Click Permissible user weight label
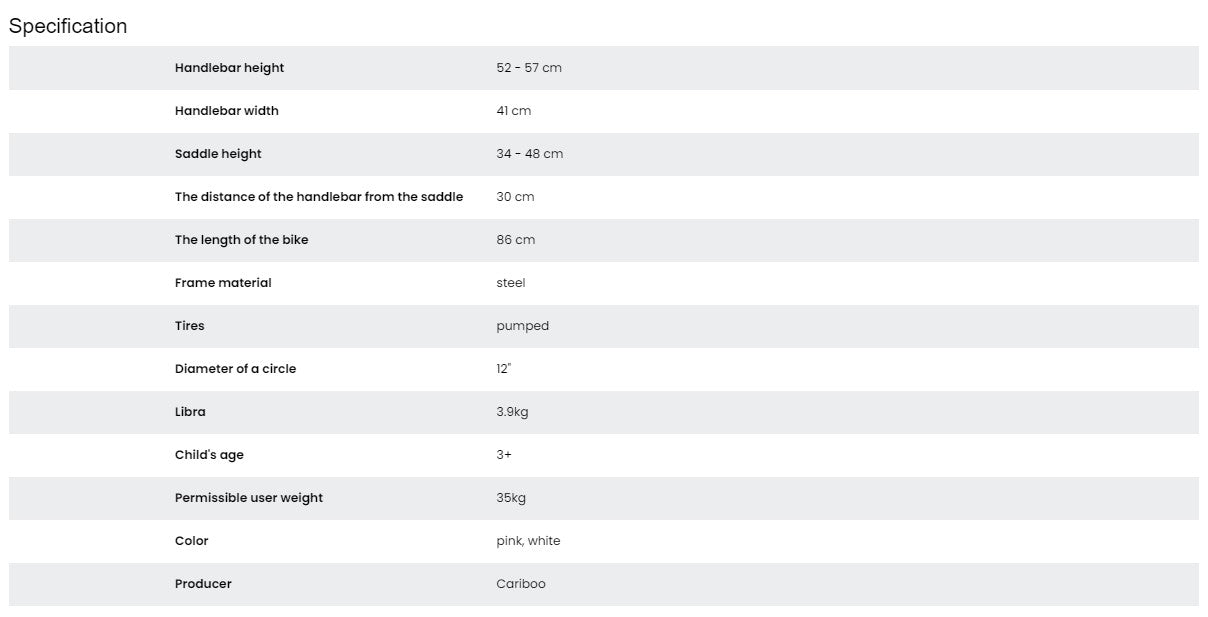 248,498
